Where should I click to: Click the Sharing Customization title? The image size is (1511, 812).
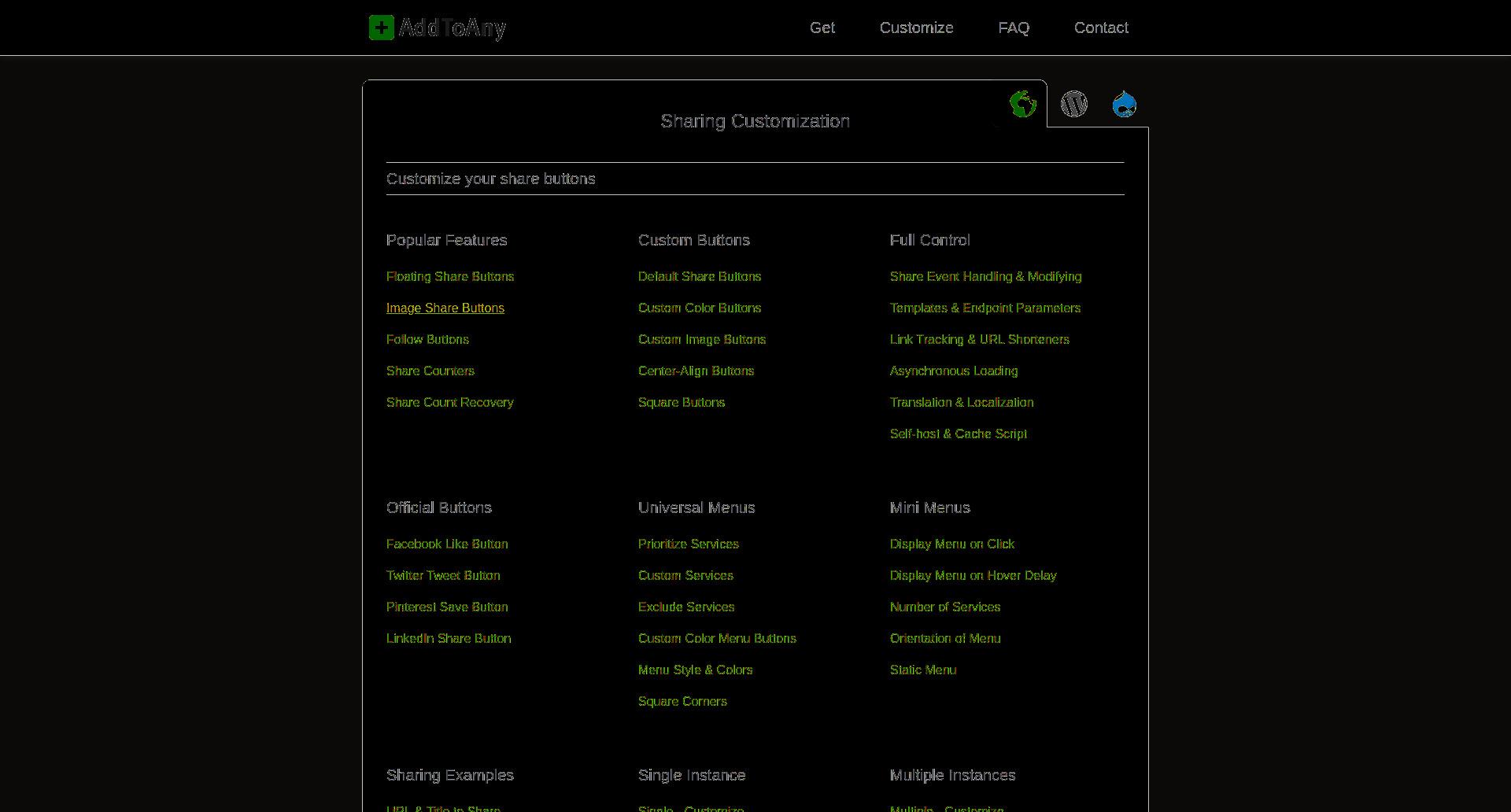(x=755, y=121)
